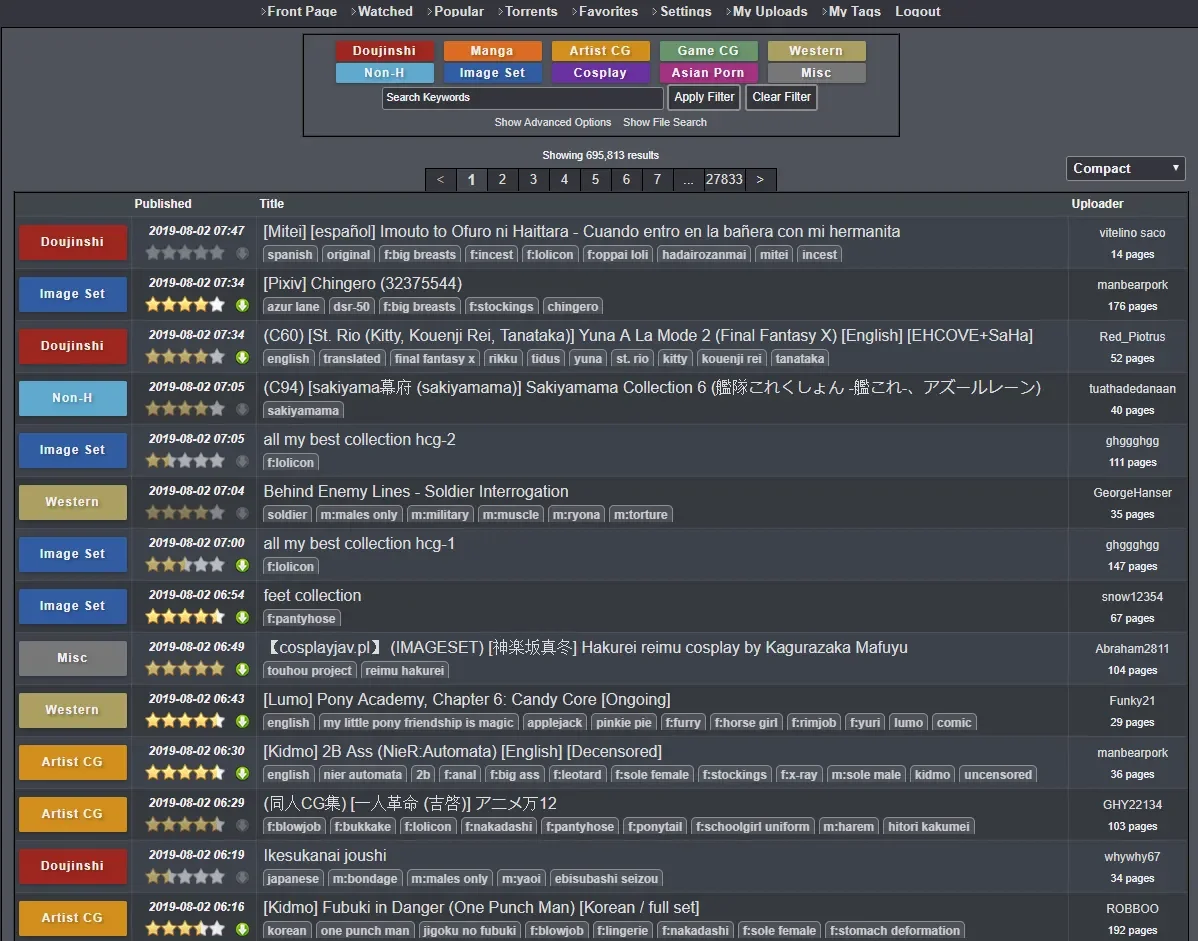Open uploader profile of manbearpork
The height and width of the screenshot is (941, 1198).
pos(1131,284)
